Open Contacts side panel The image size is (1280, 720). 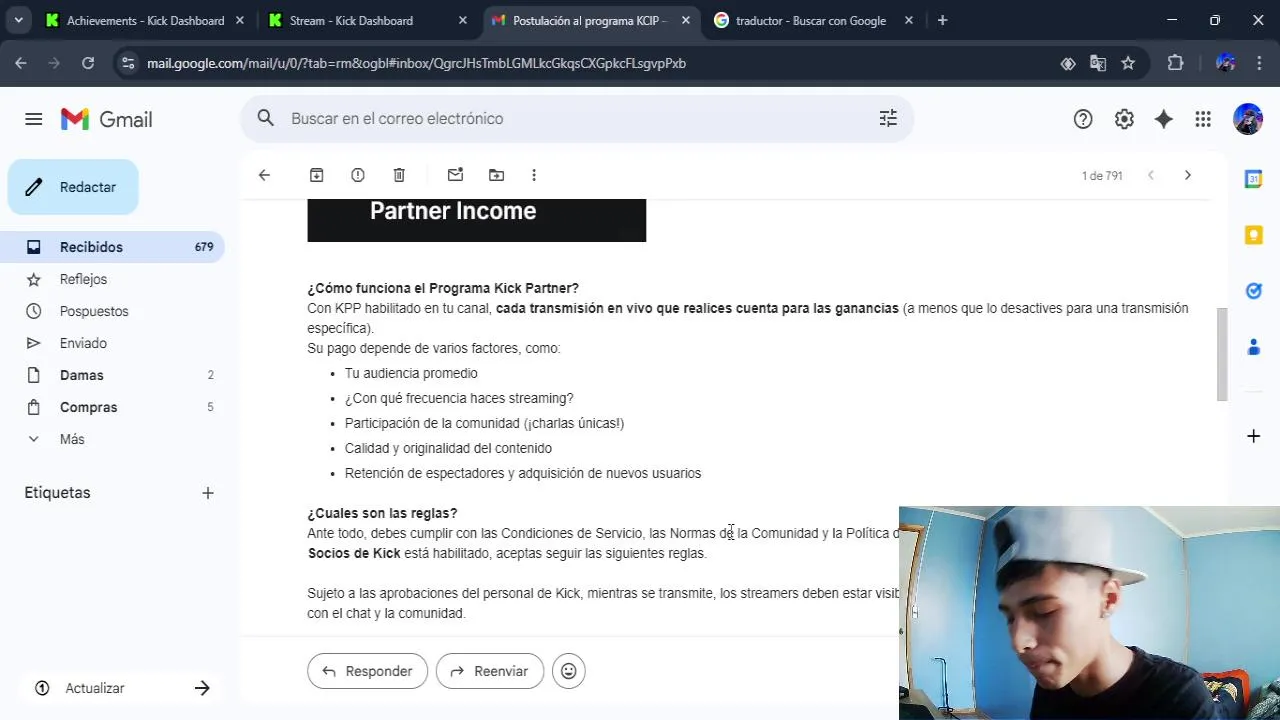1253,347
